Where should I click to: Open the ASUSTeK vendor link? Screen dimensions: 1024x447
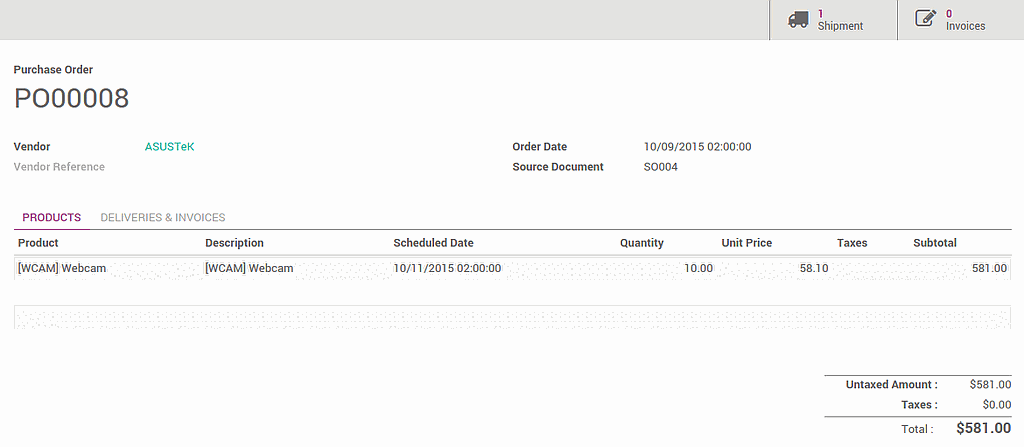click(169, 147)
